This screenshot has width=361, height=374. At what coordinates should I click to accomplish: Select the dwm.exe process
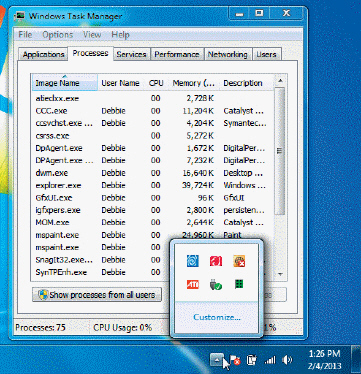click(153, 173)
